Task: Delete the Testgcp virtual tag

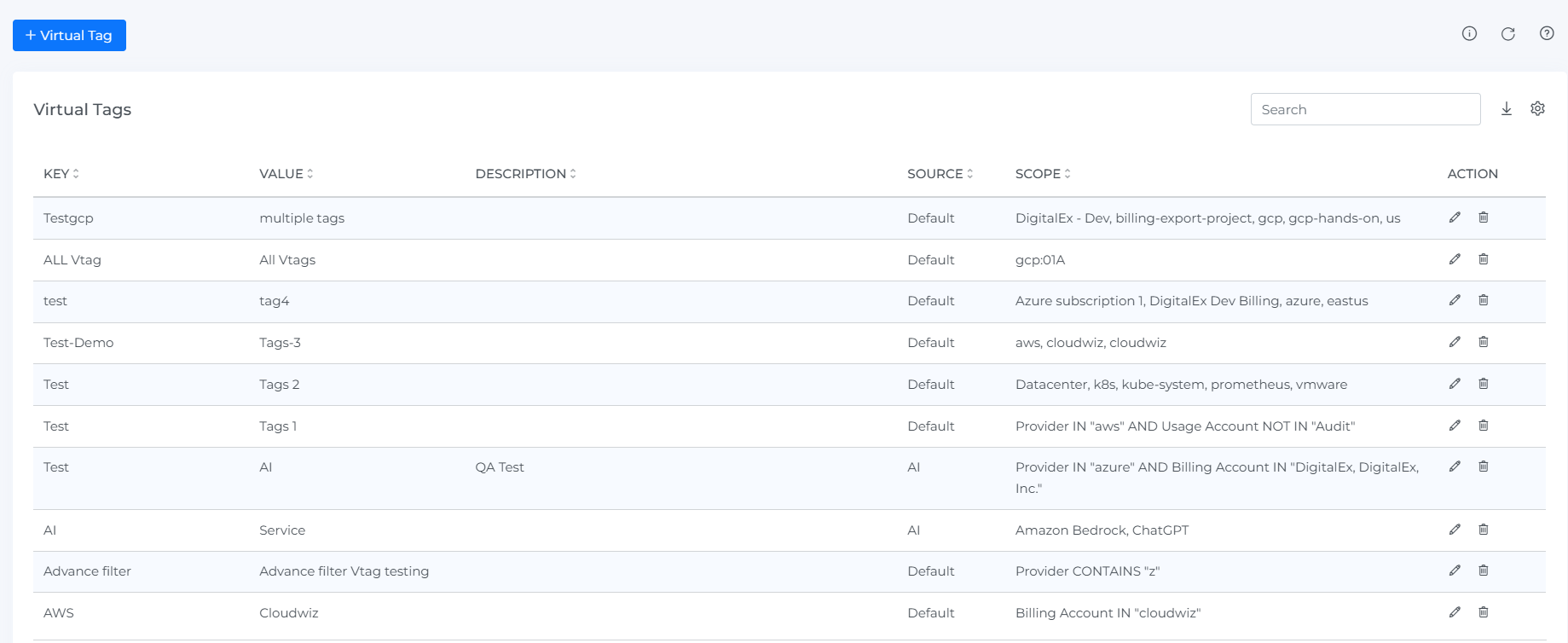Action: (1484, 217)
